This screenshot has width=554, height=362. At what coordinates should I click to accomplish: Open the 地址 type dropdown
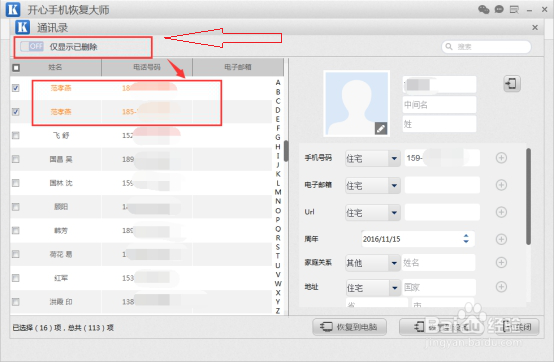[x=373, y=288]
